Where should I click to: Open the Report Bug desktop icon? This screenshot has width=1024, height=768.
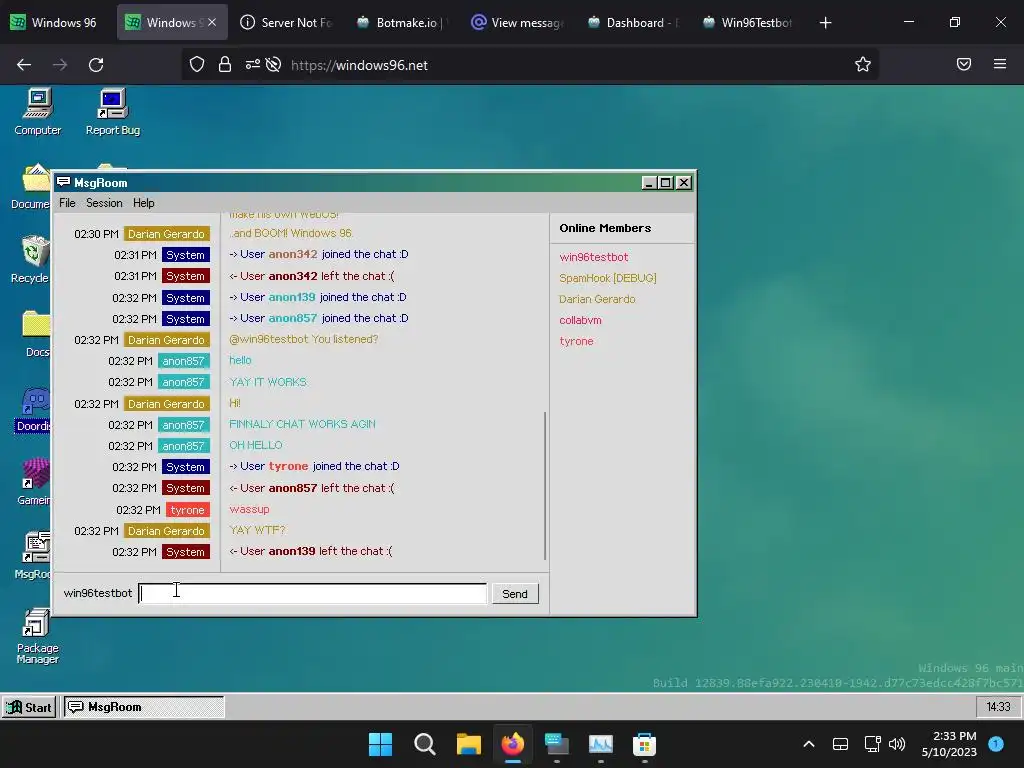[x=112, y=111]
